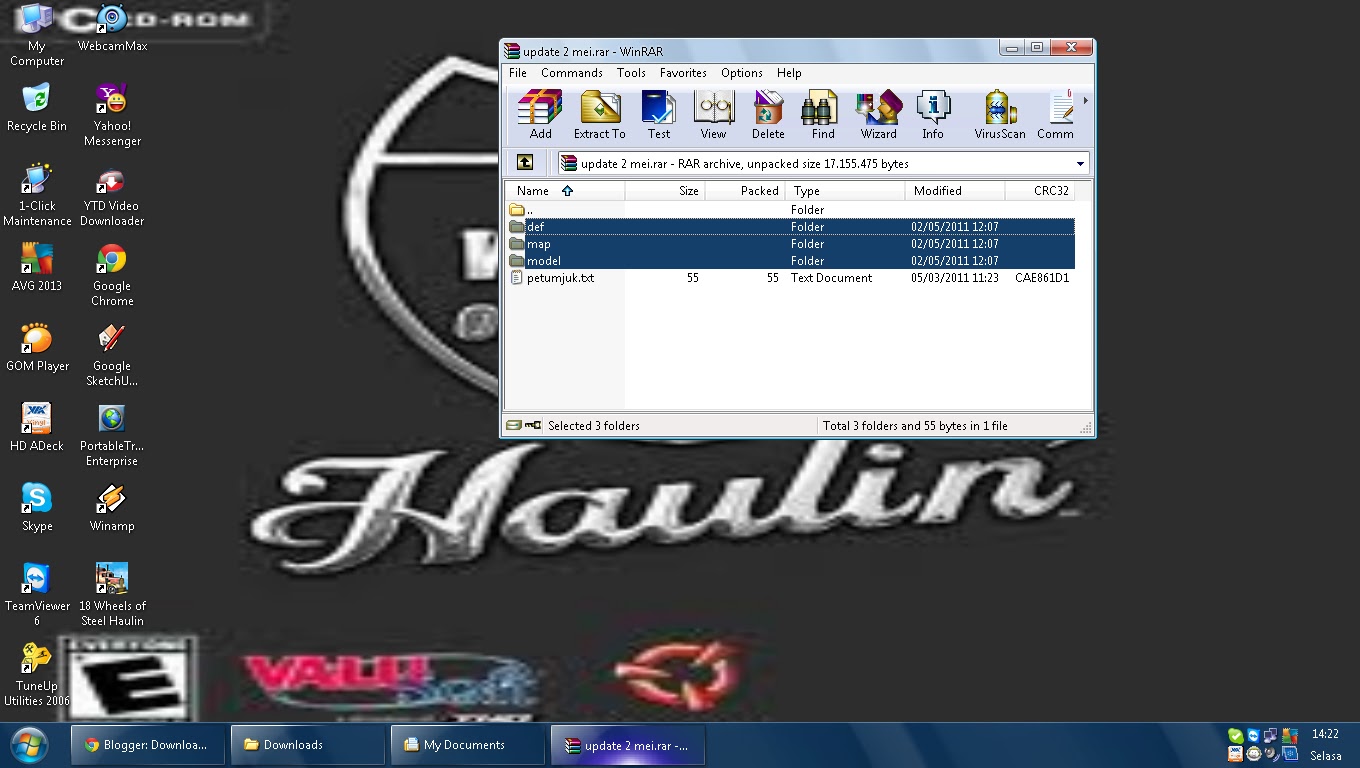Viewport: 1360px width, 768px height.
Task: Select GOM Player desktop icon
Action: (x=37, y=348)
